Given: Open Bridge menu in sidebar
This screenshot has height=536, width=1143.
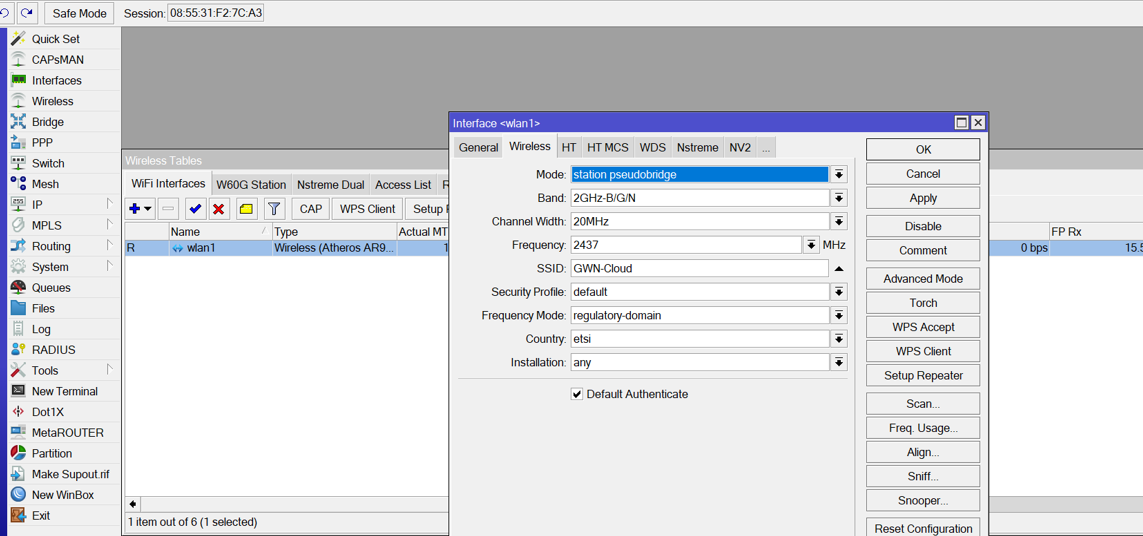Looking at the screenshot, I should pyautogui.click(x=47, y=122).
